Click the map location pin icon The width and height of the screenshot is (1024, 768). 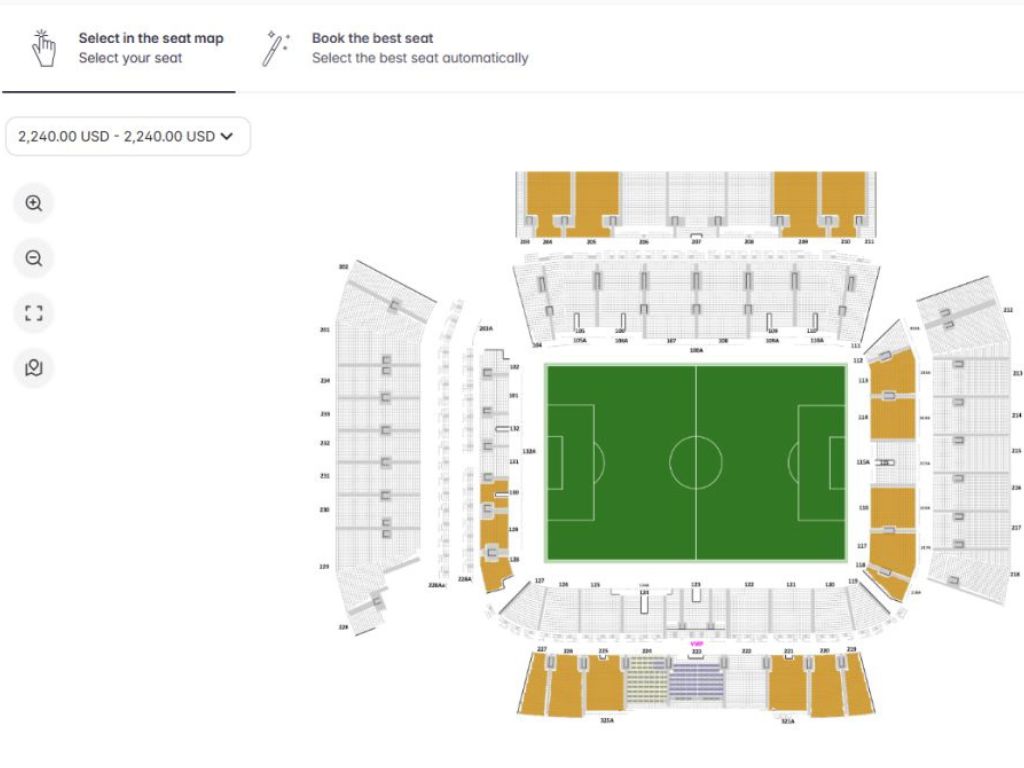coord(34,368)
